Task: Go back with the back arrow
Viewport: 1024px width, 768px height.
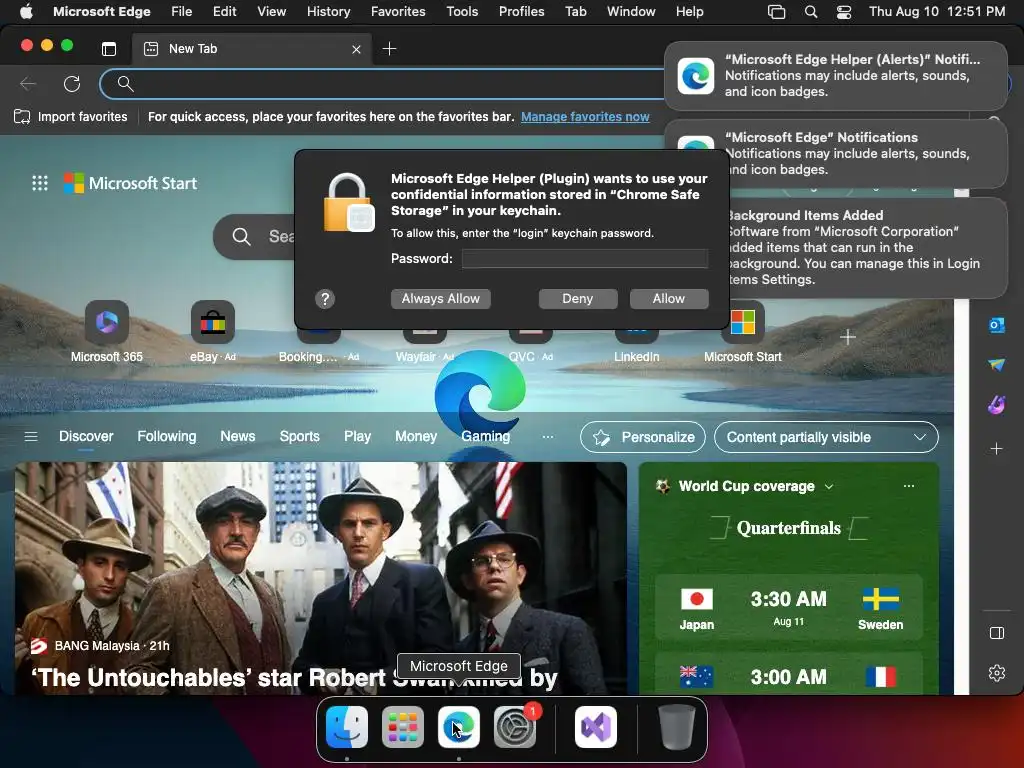Action: (27, 84)
